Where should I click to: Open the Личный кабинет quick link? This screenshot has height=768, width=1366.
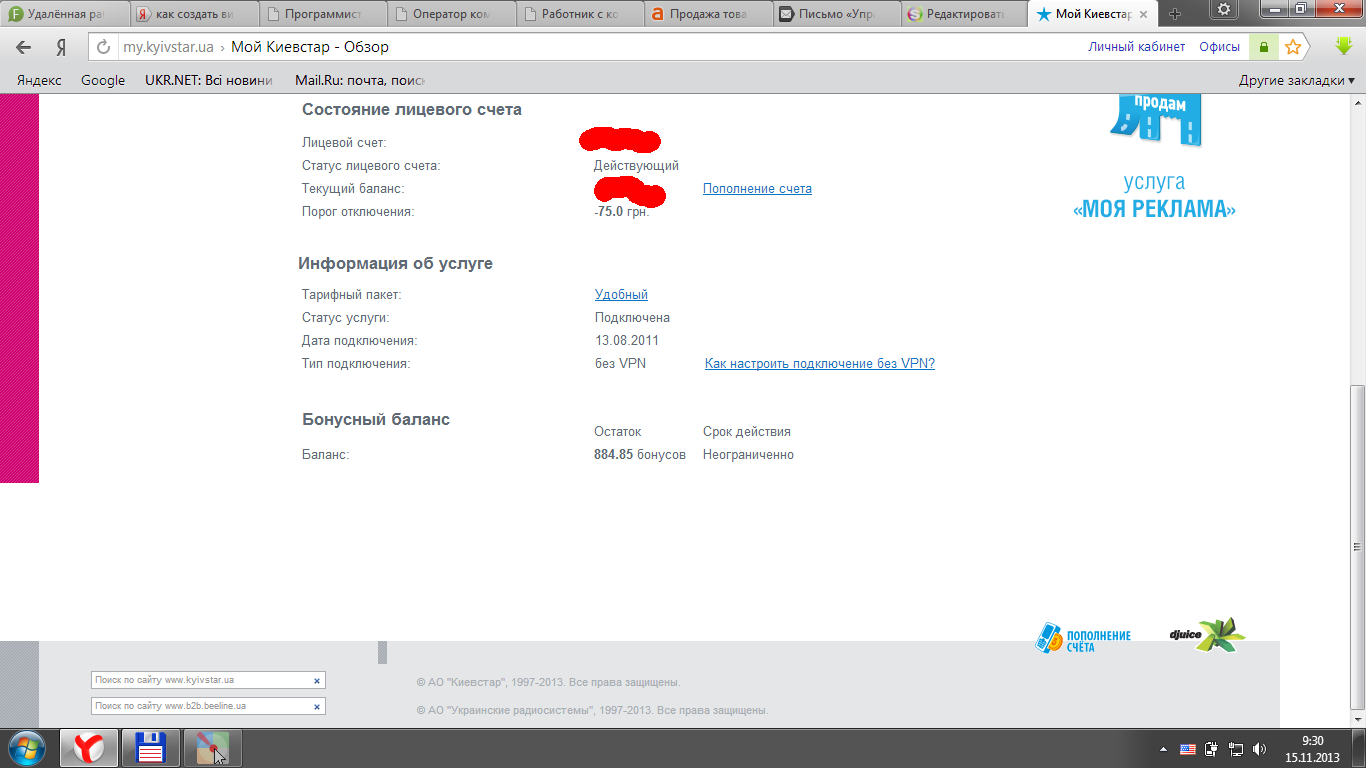point(1137,47)
